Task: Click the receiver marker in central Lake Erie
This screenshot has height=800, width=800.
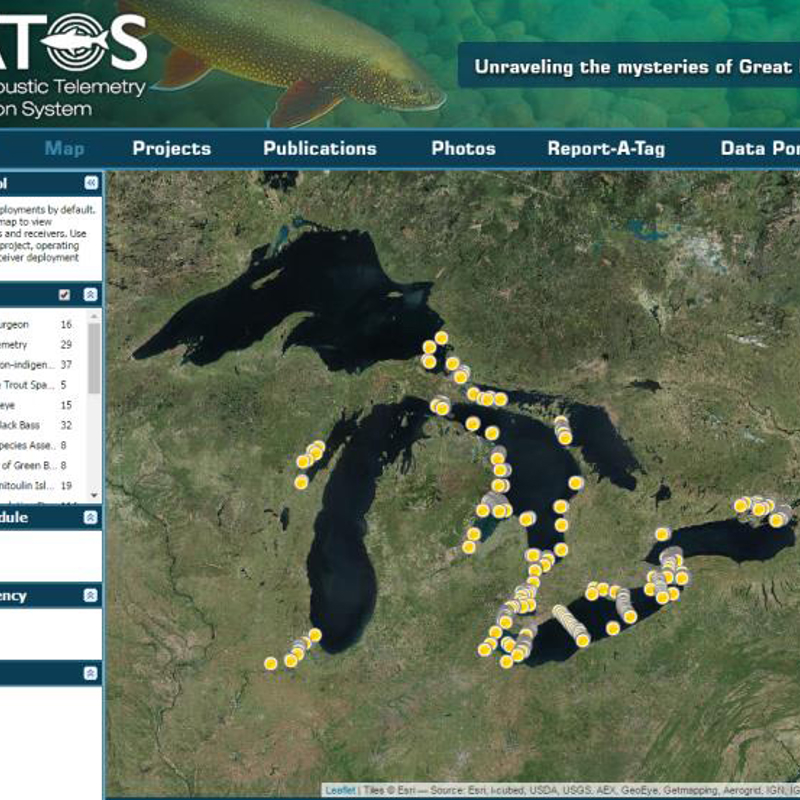Action: pos(613,628)
